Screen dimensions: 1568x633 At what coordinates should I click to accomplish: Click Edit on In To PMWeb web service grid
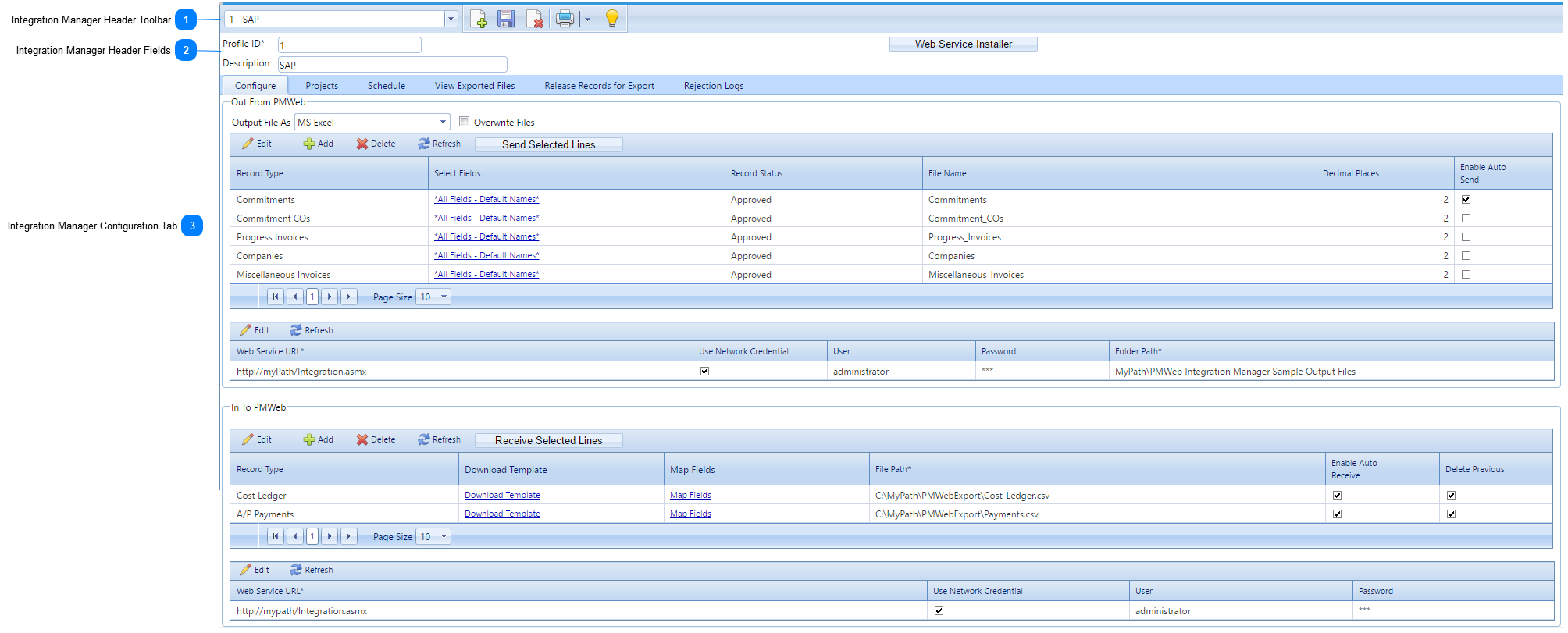[255, 570]
